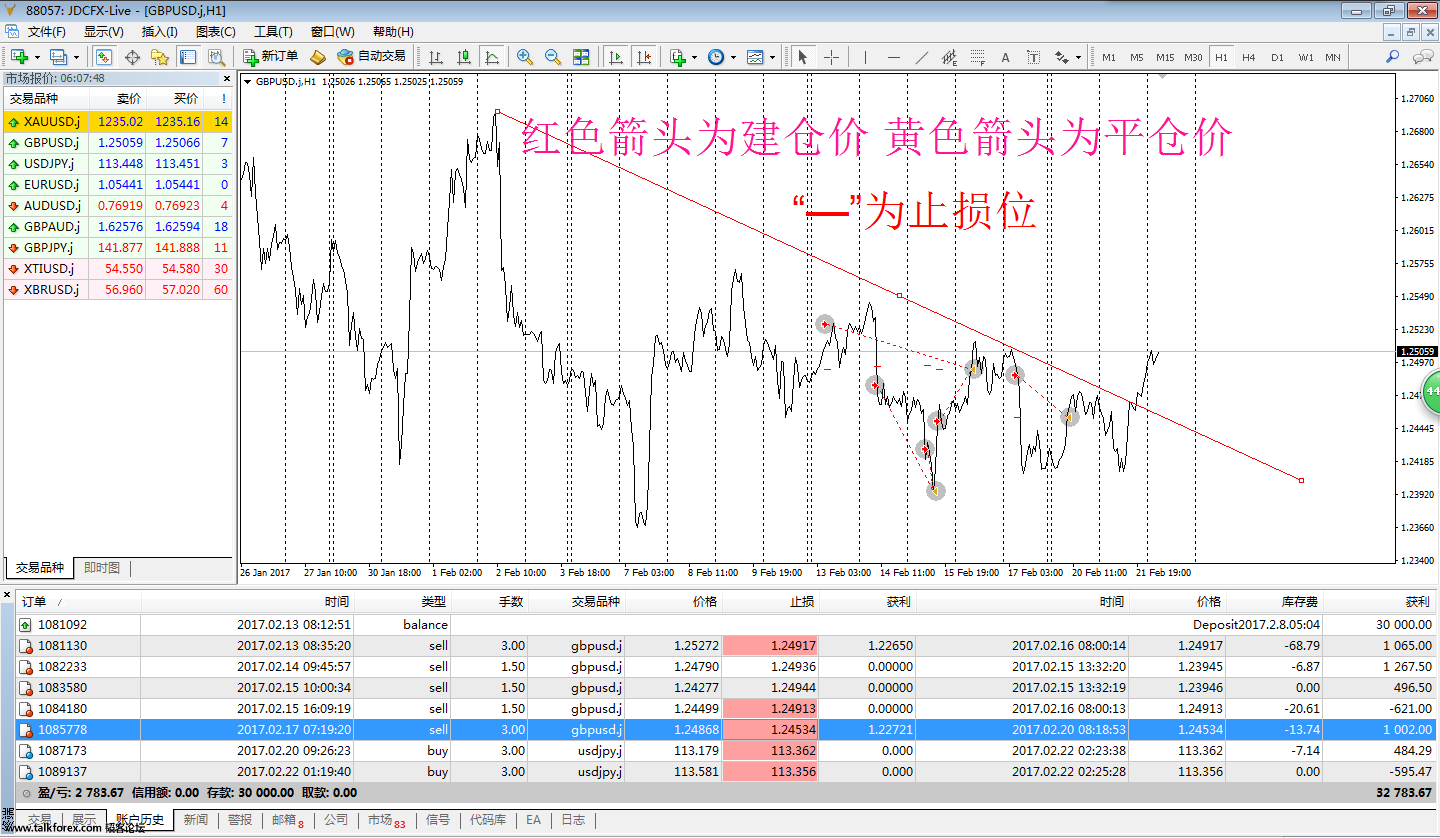Toggle the Navigator folder-star icon
Image resolution: width=1440 pixels, height=838 pixels.
[x=160, y=57]
